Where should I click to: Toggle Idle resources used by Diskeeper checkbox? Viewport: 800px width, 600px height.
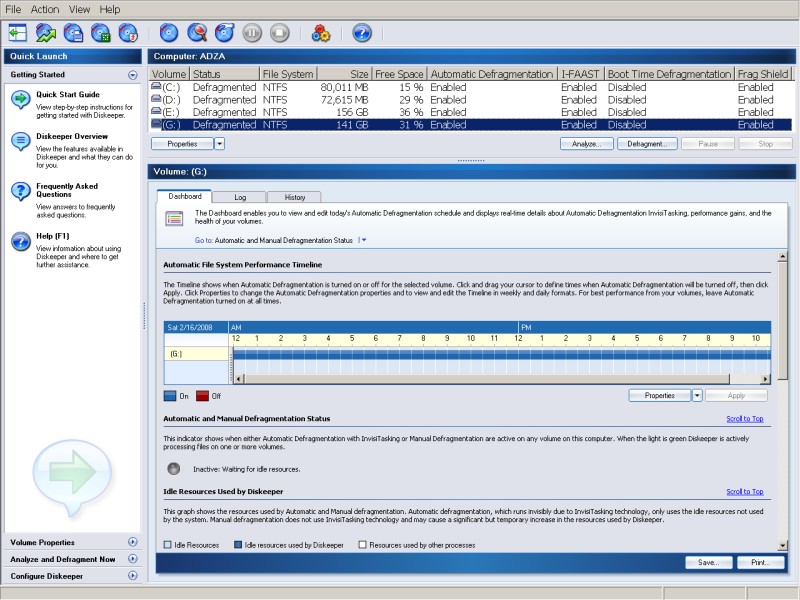(238, 545)
